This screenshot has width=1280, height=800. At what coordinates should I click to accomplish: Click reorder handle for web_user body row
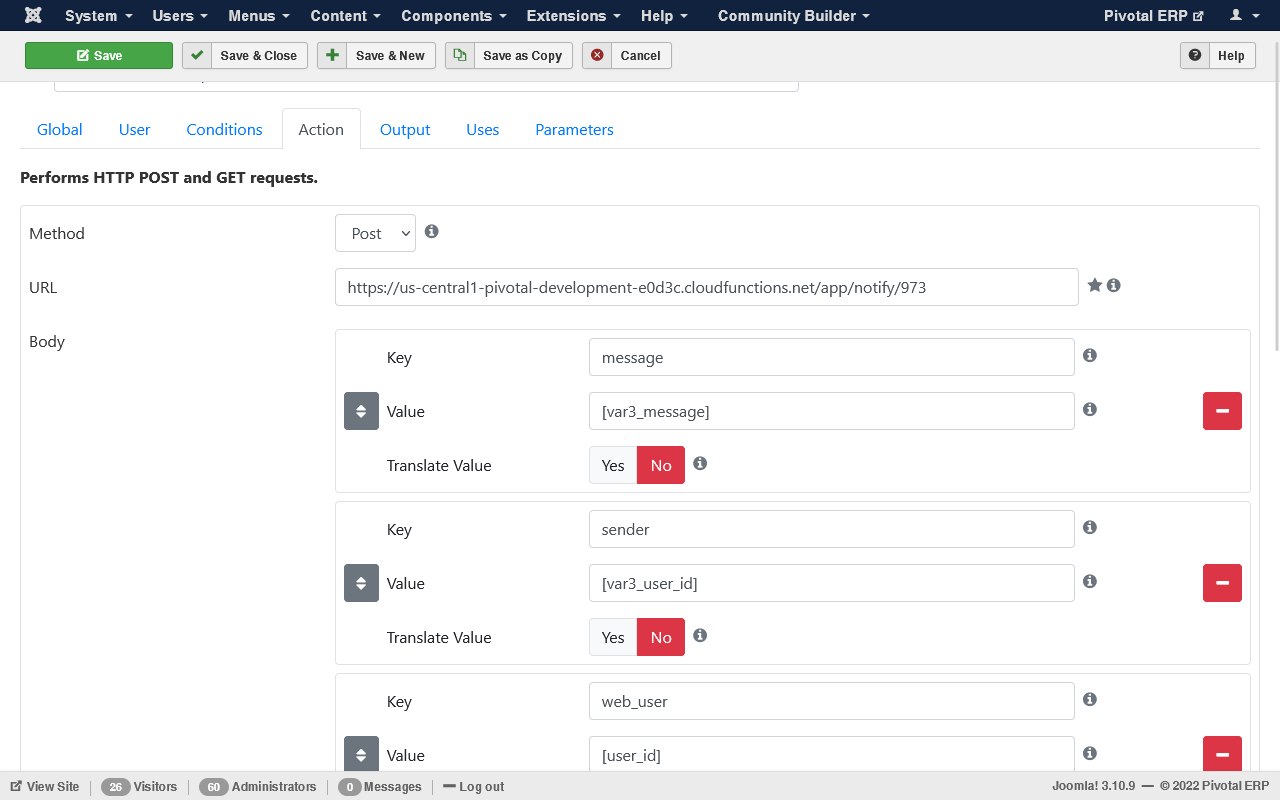tap(361, 754)
